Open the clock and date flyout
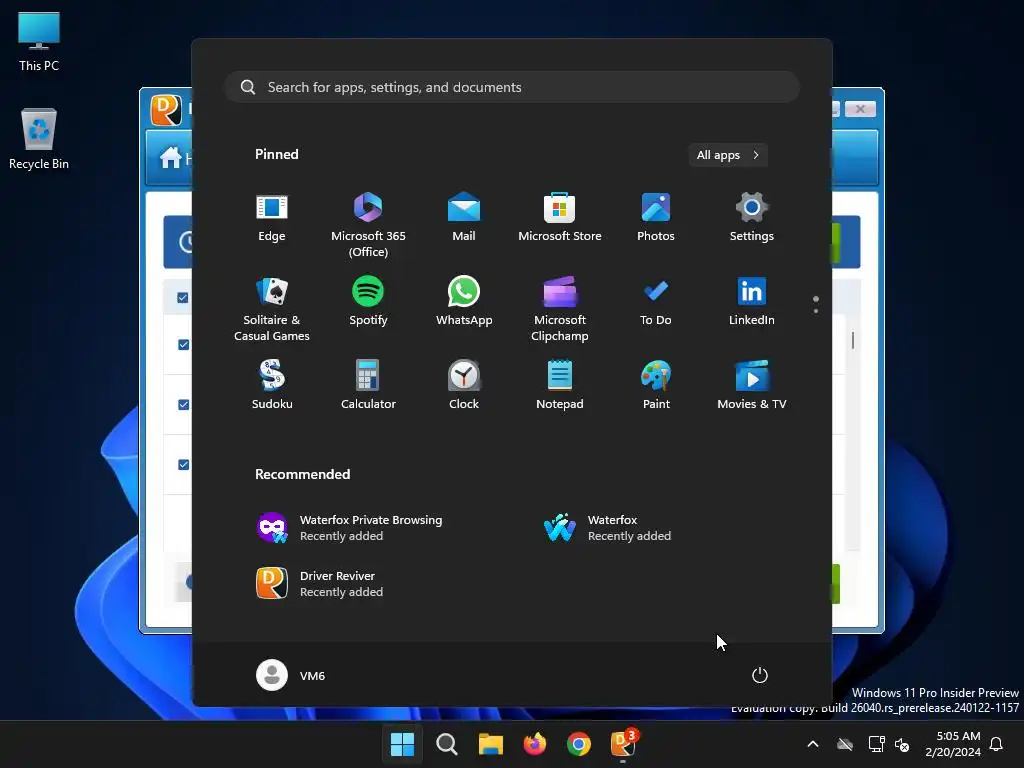This screenshot has width=1024, height=768. 953,744
